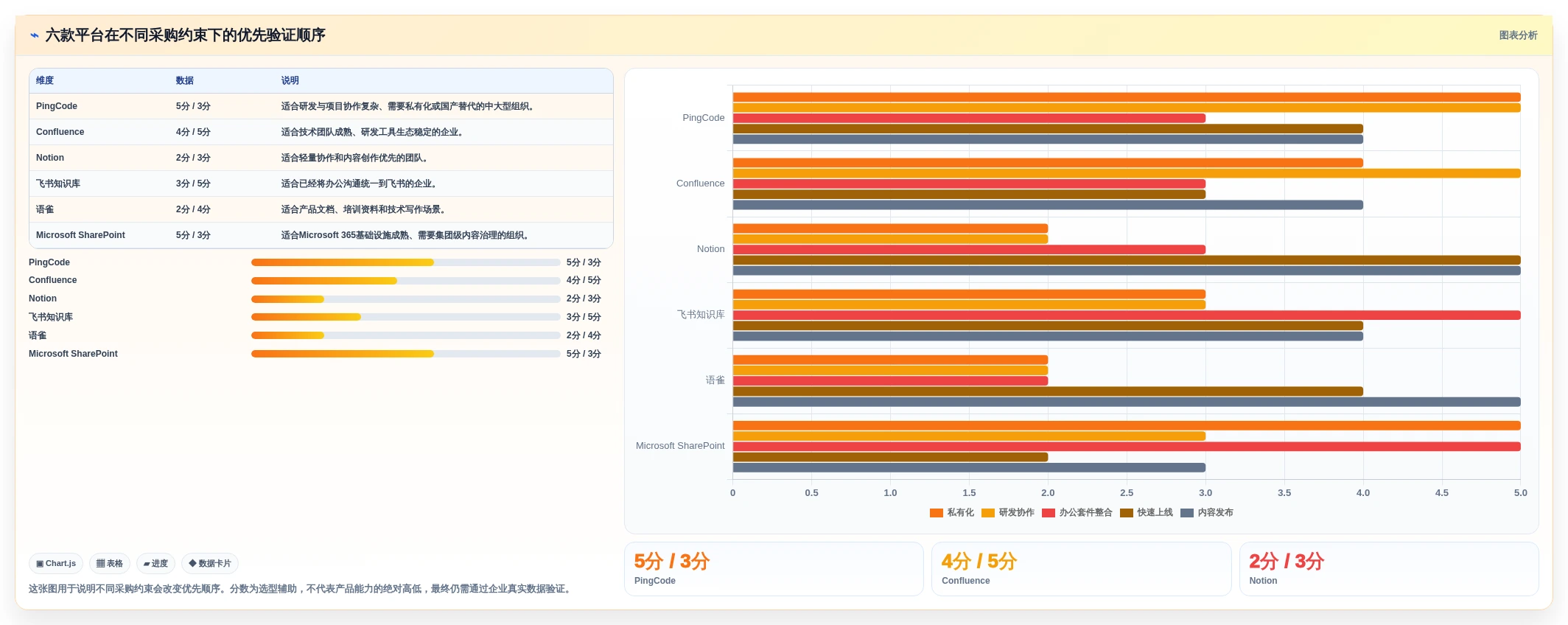Select the 表格 tag
Screen dimensions: 1568x625
coord(110,563)
